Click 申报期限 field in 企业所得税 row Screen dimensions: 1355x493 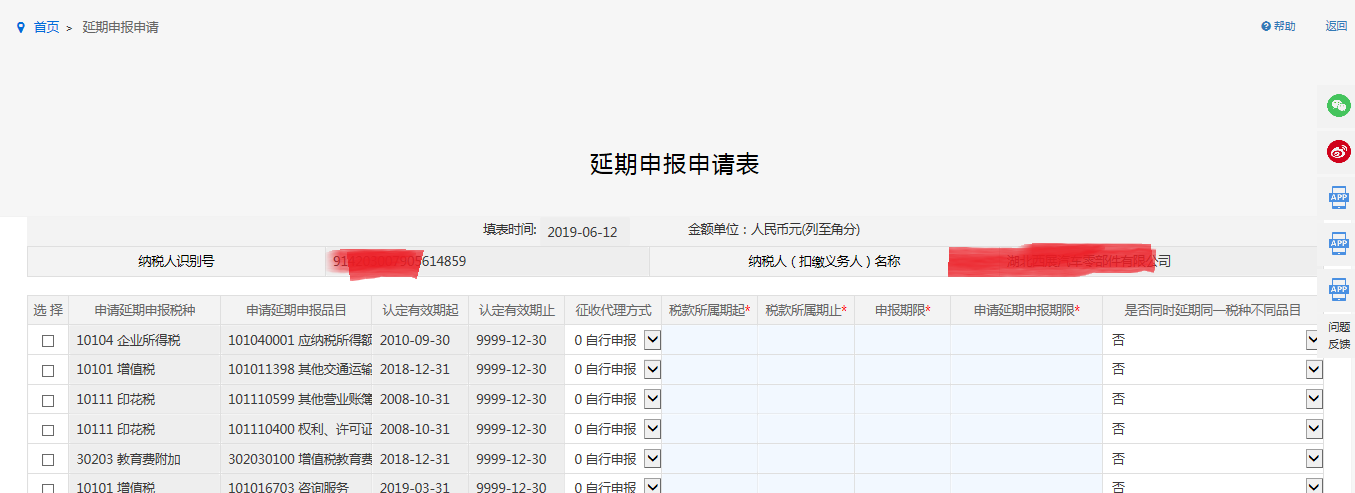pyautogui.click(x=902, y=340)
